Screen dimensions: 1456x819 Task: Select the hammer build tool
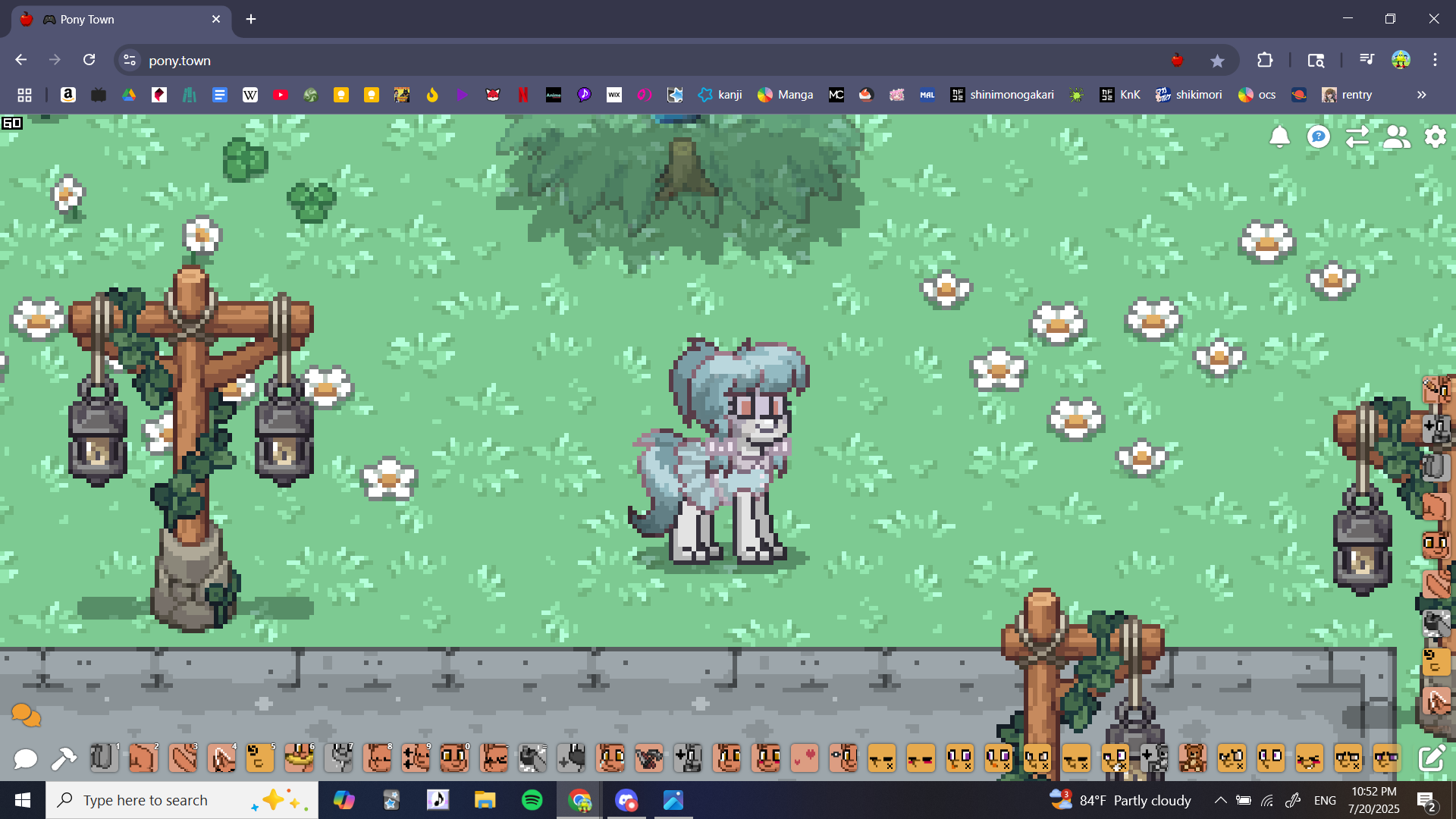[64, 758]
